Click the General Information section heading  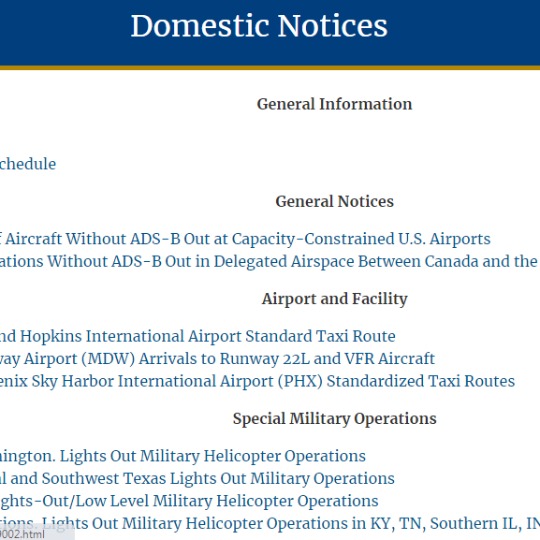coord(334,104)
